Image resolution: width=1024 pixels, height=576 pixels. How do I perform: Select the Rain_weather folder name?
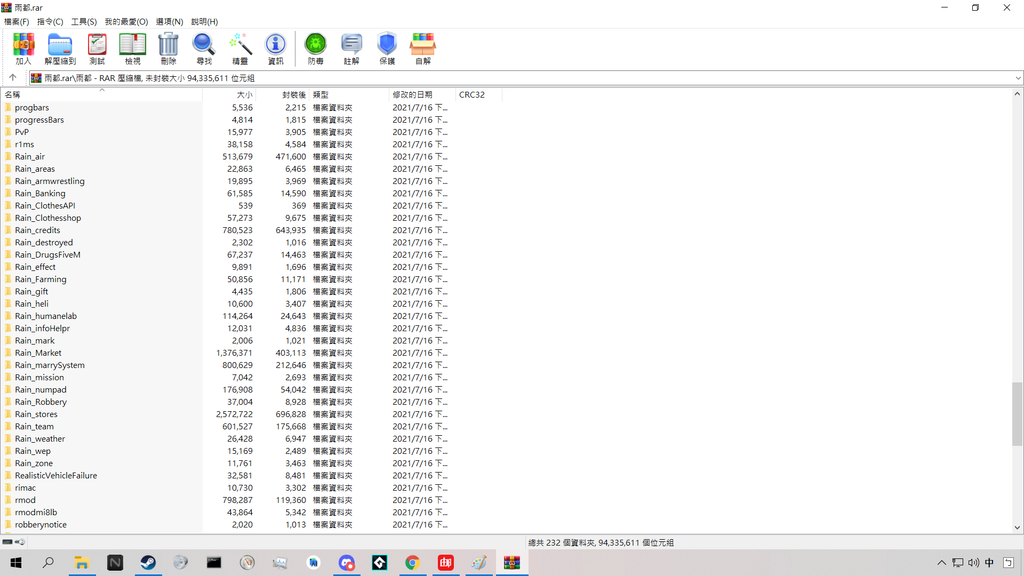[40, 439]
